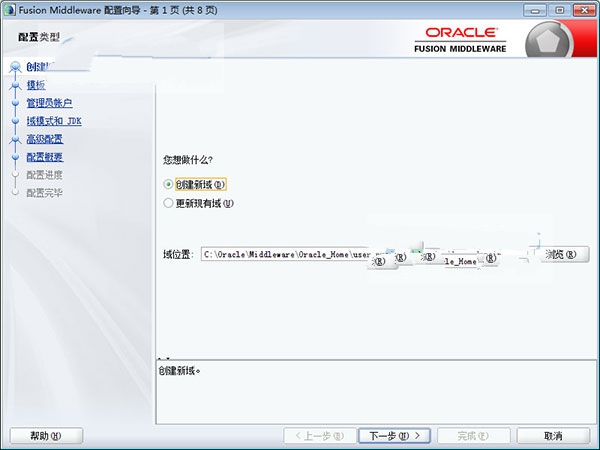Click the 取消 cancel button
Viewport: 600px width, 450px height.
(553, 435)
